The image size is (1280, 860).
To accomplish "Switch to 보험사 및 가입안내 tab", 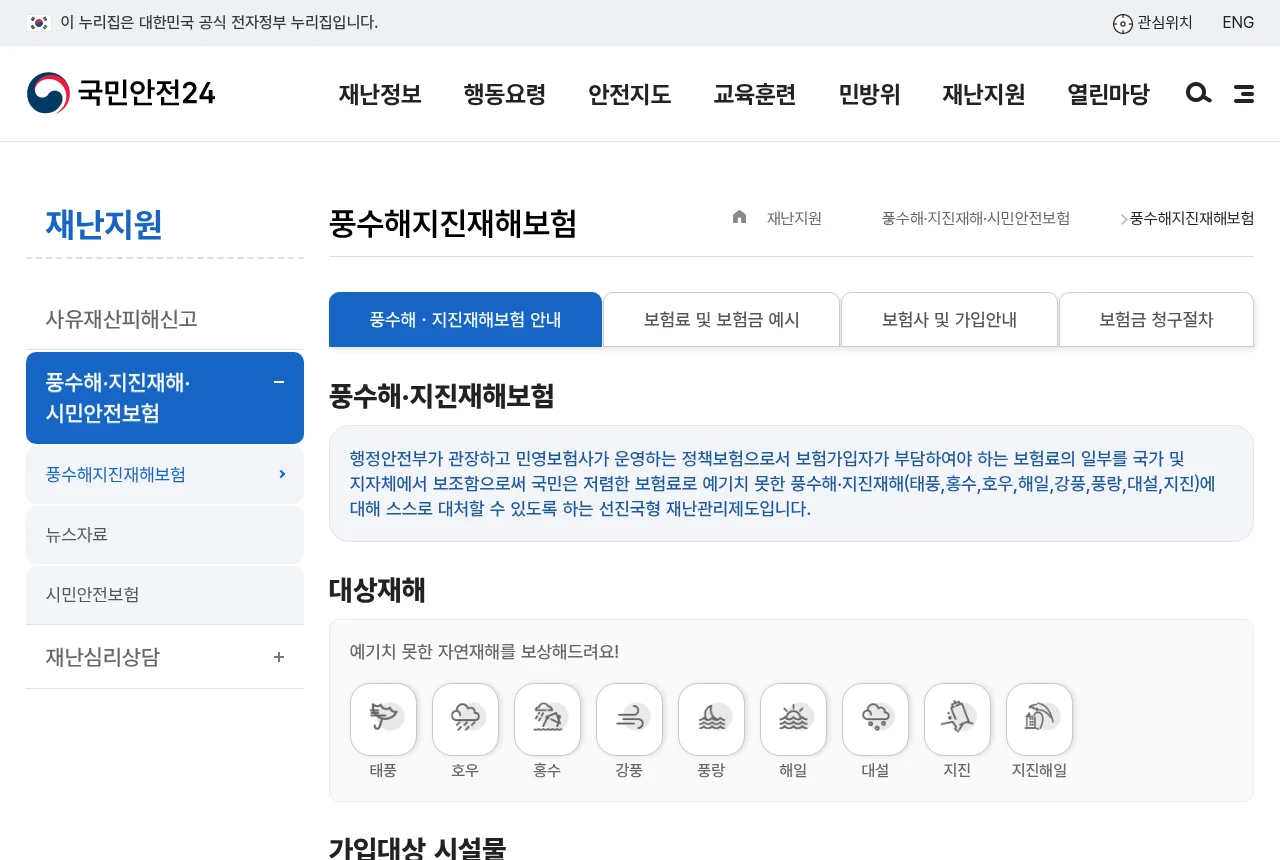I will point(950,320).
